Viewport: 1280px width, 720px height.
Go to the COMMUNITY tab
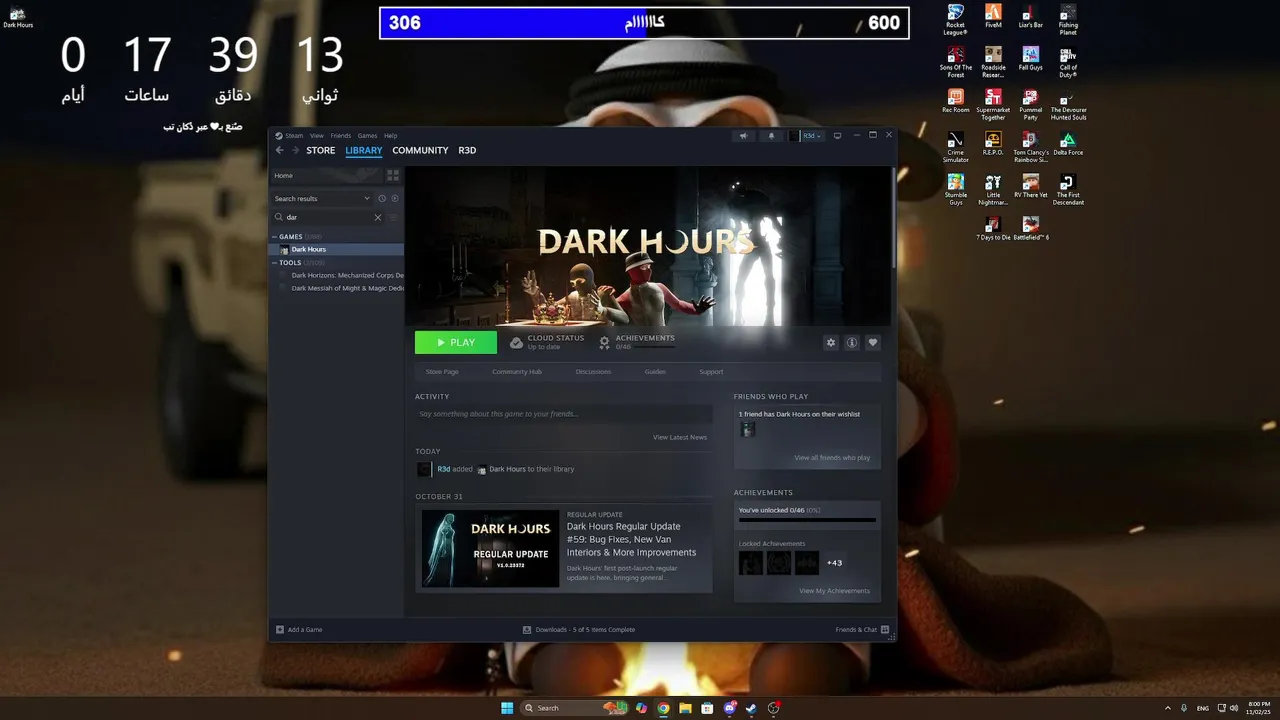pos(420,150)
